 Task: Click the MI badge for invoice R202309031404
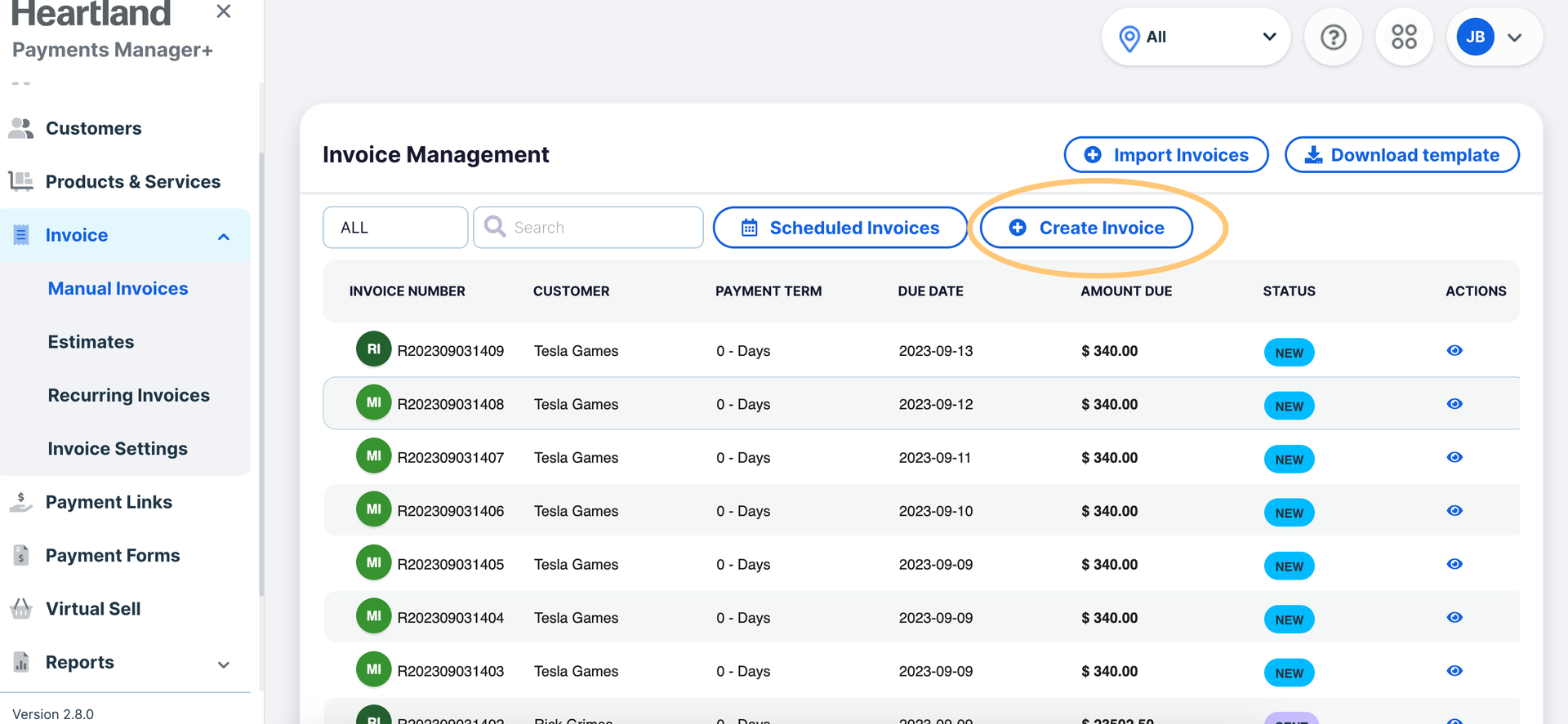pyautogui.click(x=373, y=616)
